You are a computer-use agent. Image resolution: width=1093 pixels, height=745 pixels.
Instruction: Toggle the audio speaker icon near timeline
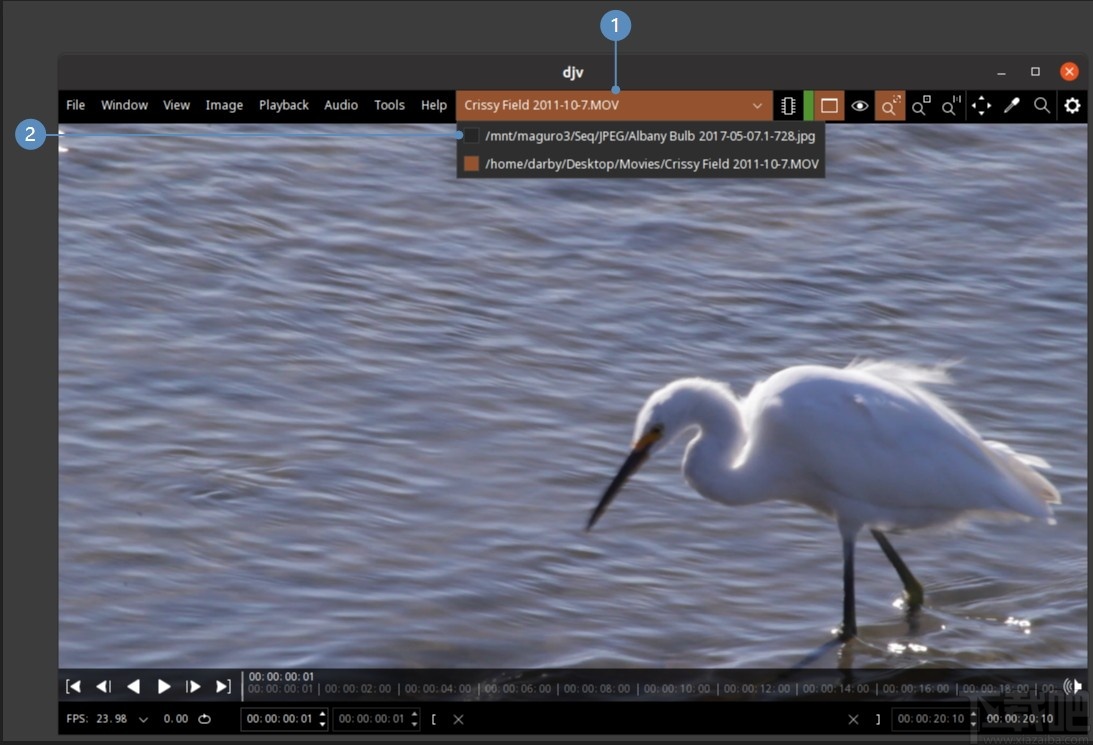[x=1072, y=686]
